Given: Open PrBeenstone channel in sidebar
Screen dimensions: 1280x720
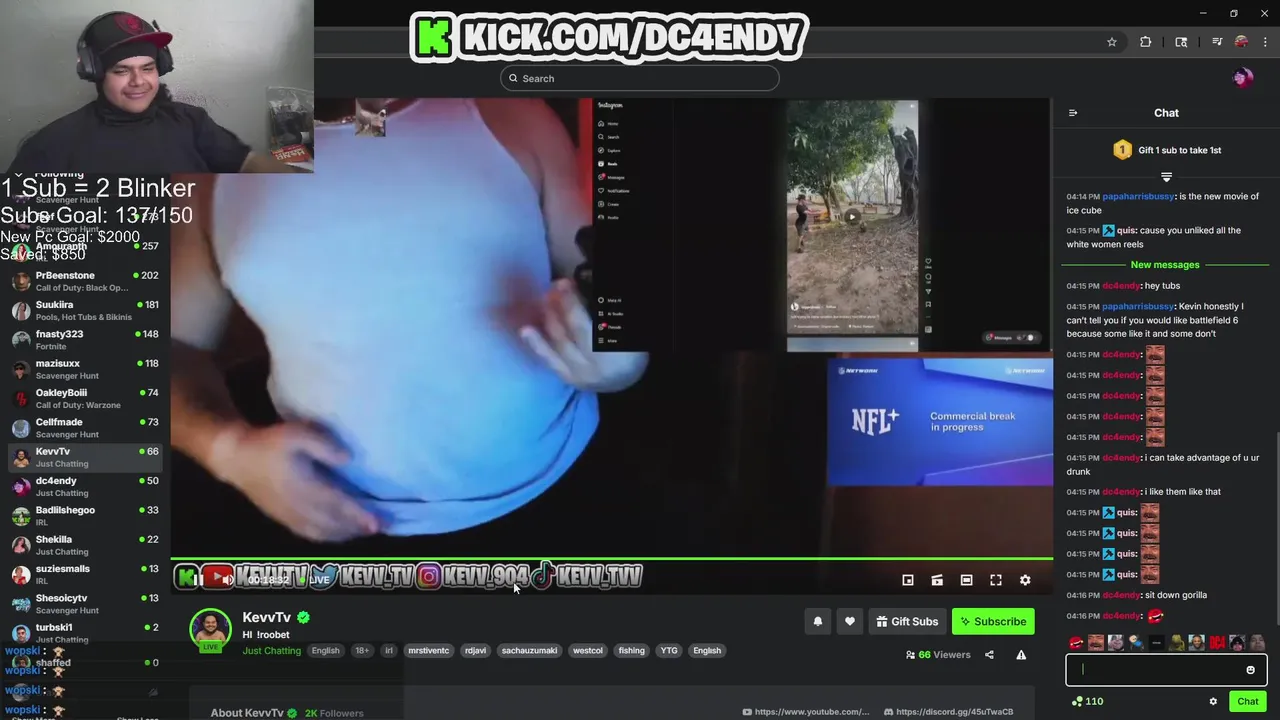Looking at the screenshot, I should coord(85,281).
